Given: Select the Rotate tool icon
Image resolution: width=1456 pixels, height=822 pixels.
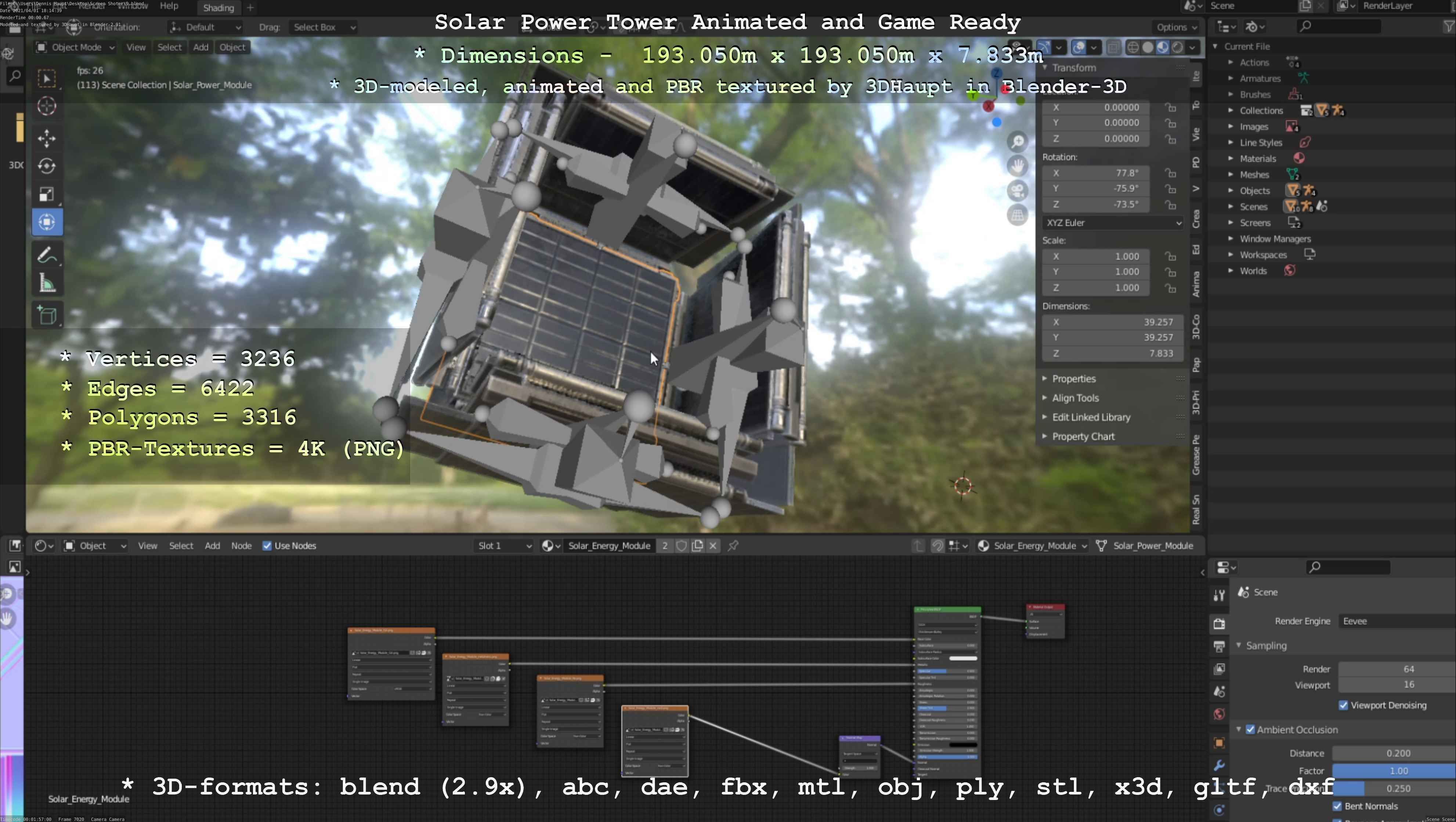Looking at the screenshot, I should pyautogui.click(x=47, y=166).
